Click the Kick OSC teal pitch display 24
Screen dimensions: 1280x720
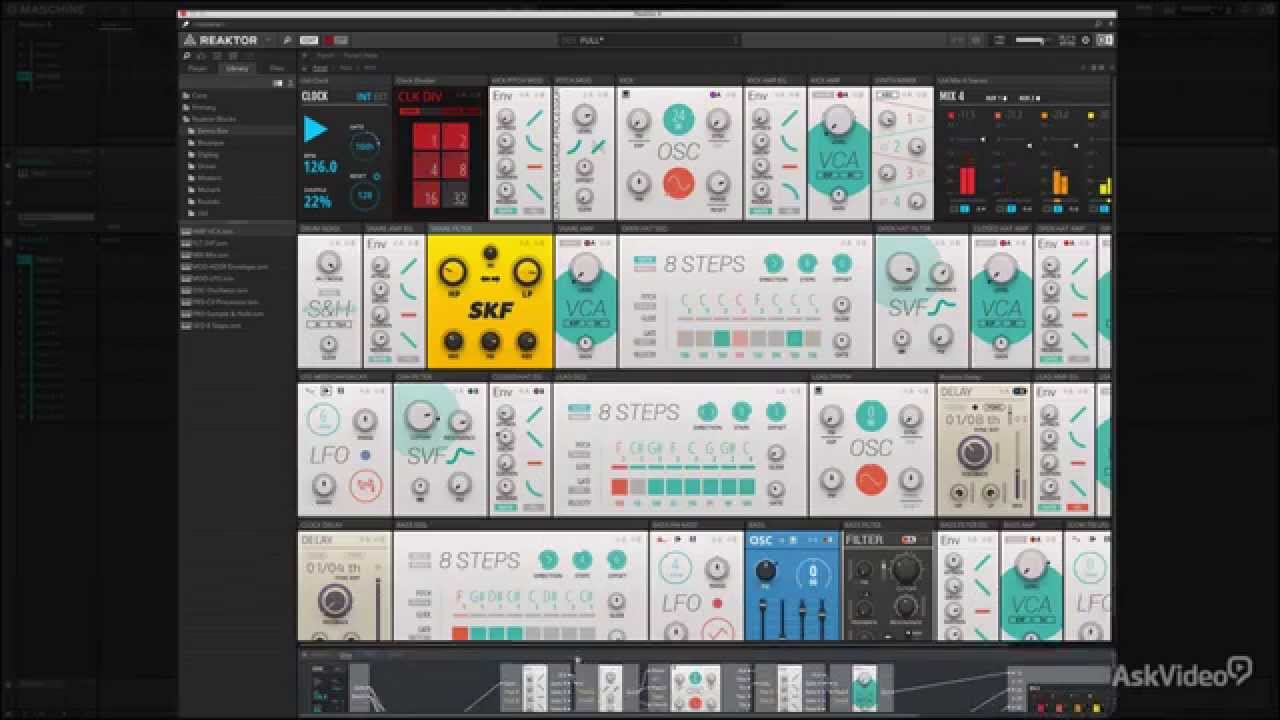[x=679, y=120]
